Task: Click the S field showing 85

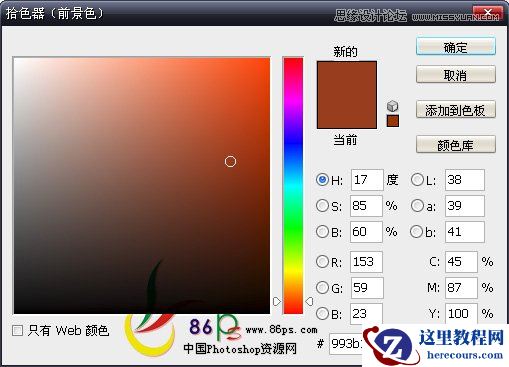Action: point(366,206)
